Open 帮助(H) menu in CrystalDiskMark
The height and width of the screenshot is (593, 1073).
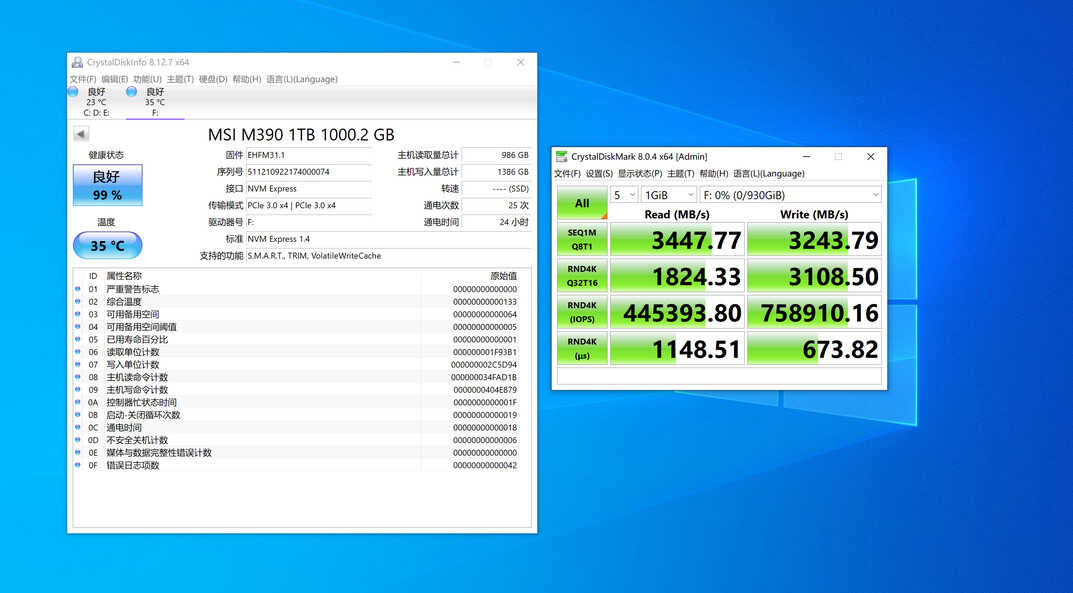[x=714, y=174]
